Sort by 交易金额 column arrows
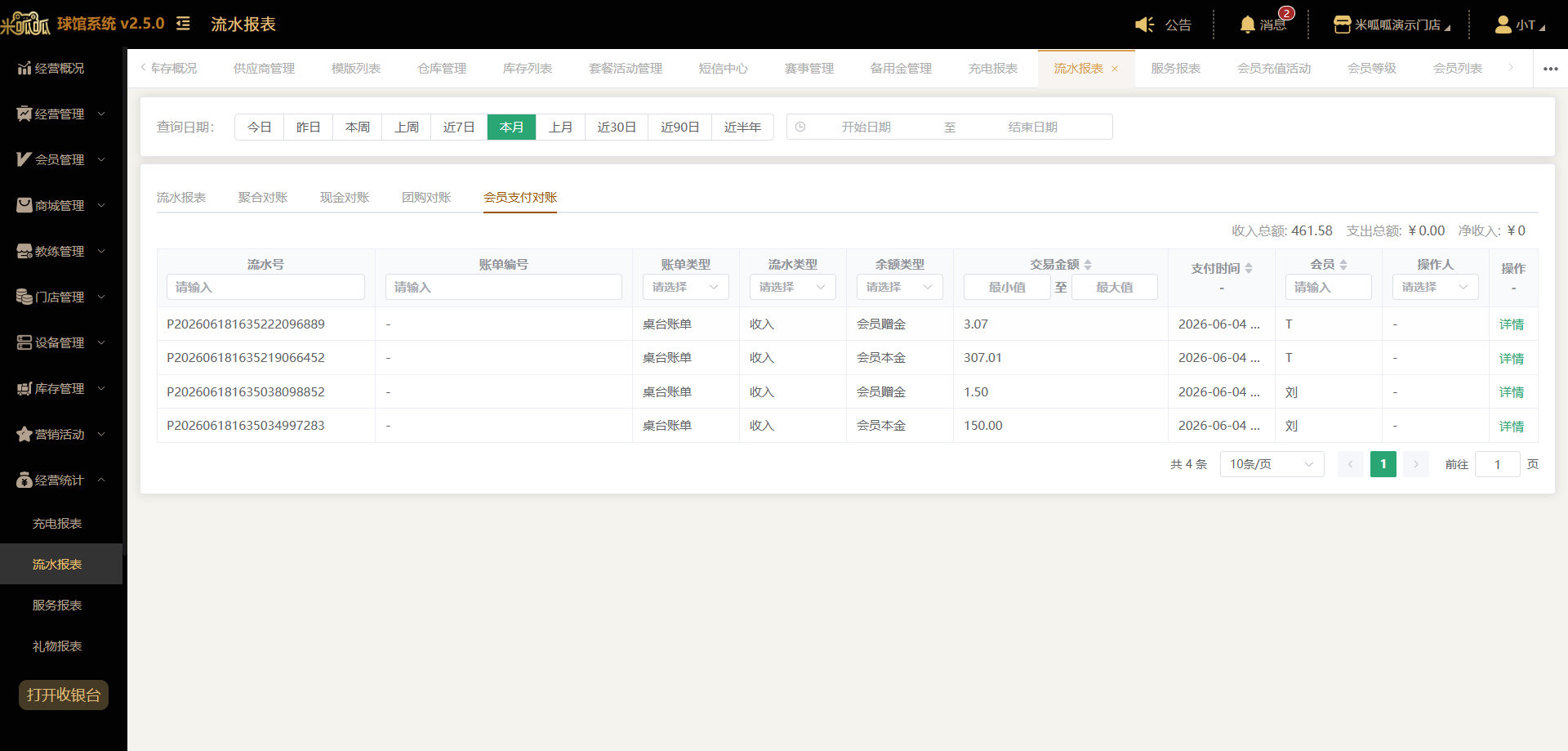 point(1088,265)
